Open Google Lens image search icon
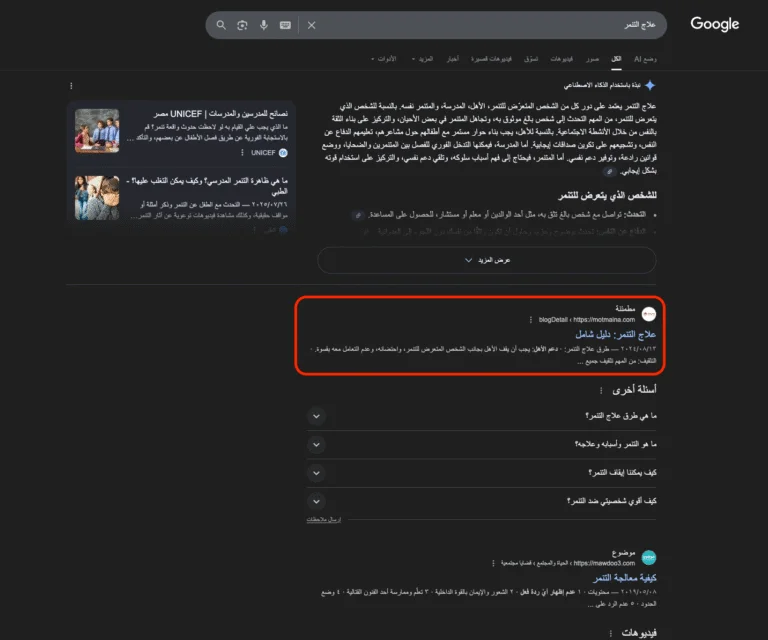 tap(242, 25)
